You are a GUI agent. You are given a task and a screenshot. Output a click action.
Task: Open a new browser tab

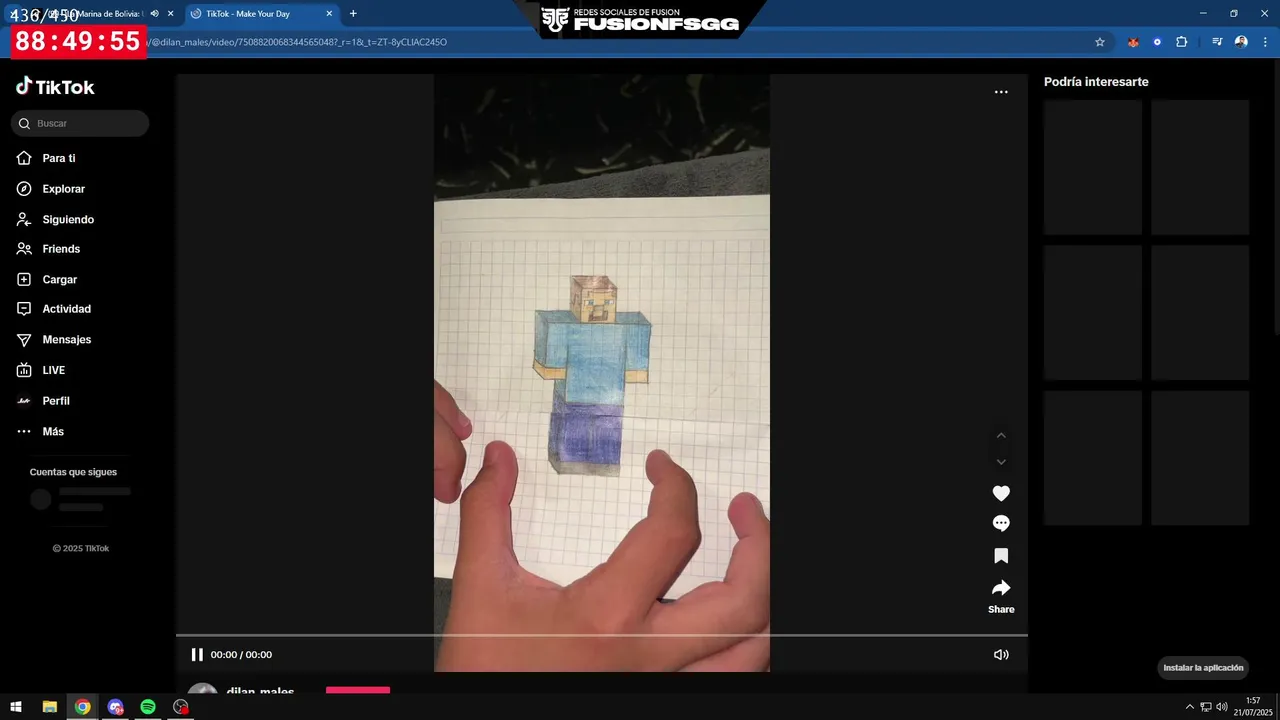(353, 14)
